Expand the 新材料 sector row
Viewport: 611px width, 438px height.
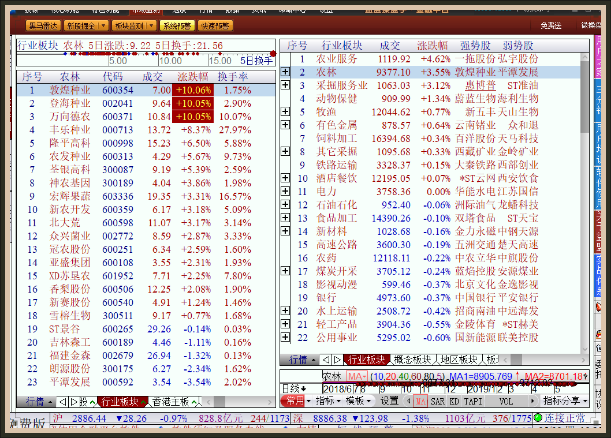(286, 231)
